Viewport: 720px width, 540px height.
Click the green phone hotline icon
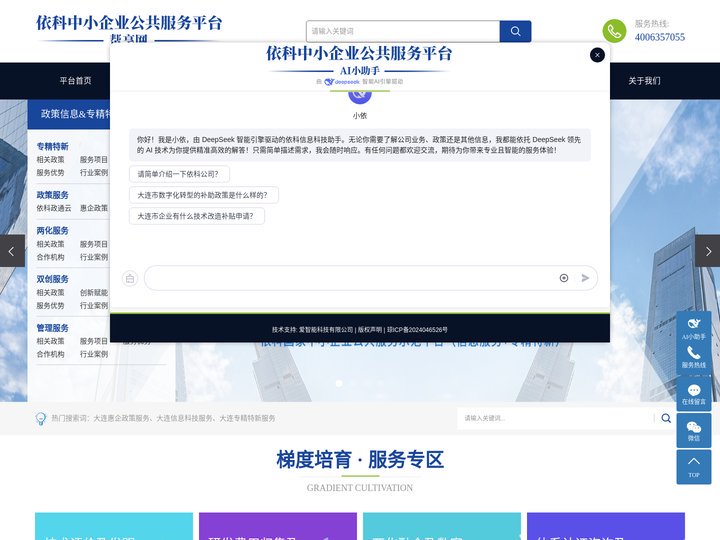tap(614, 31)
